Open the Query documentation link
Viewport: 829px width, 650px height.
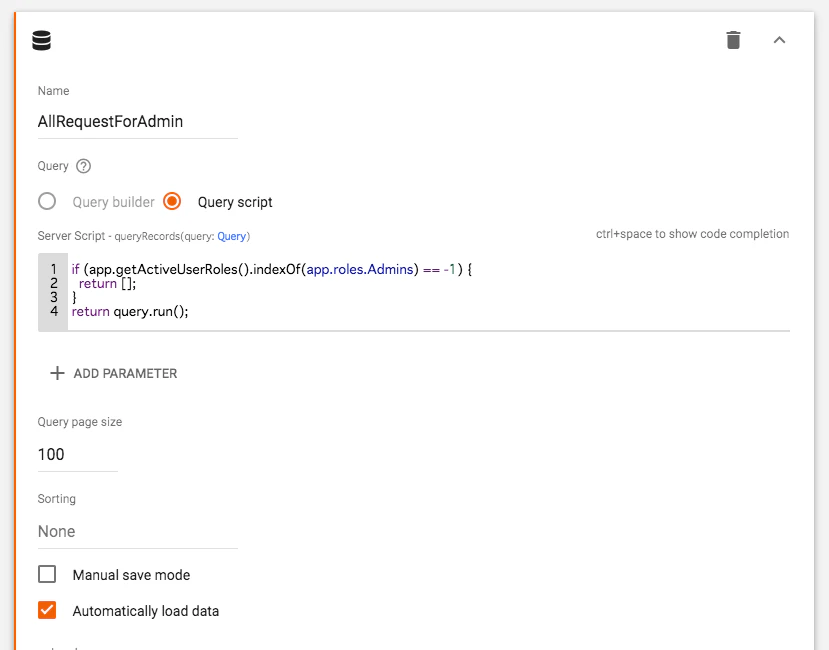click(232, 236)
